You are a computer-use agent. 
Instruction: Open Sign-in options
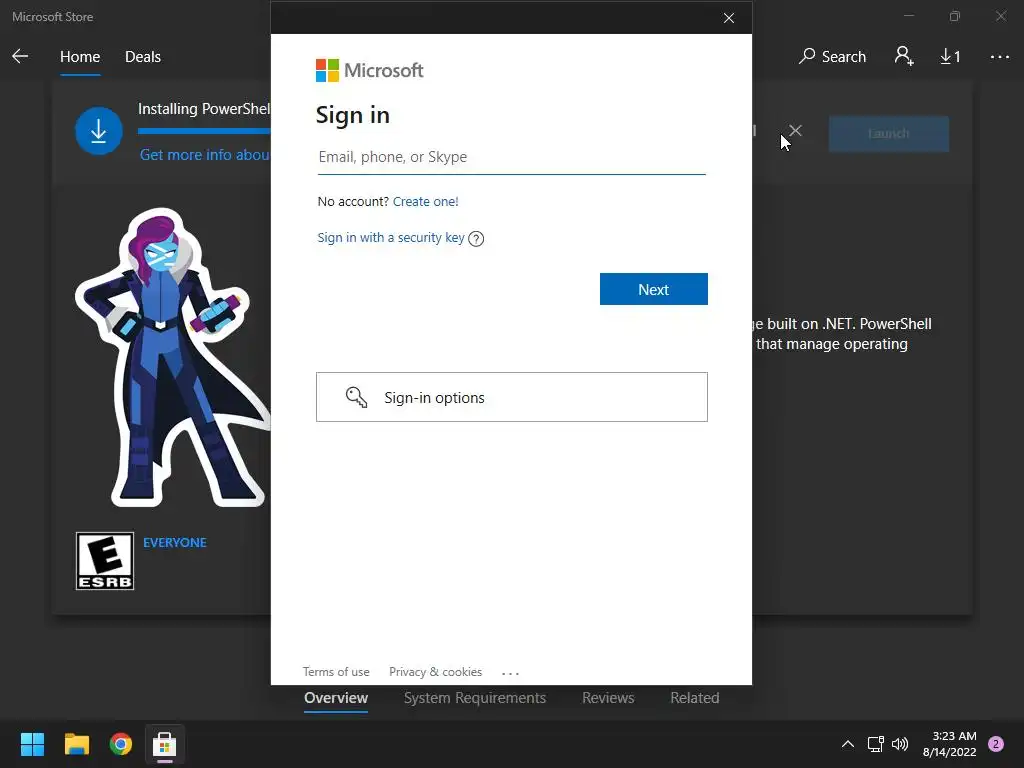(x=511, y=397)
